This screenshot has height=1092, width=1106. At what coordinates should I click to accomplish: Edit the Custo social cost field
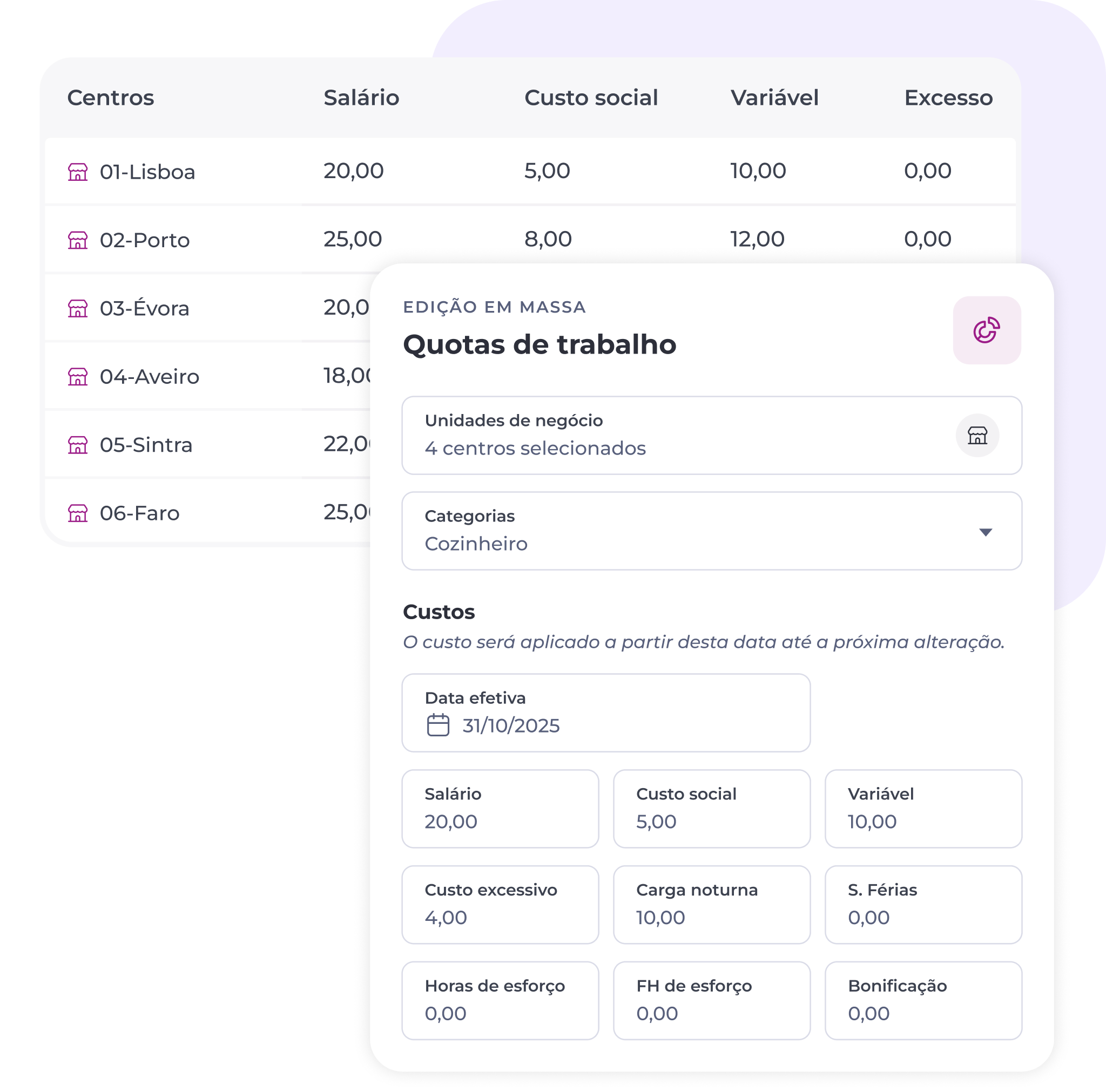712,808
